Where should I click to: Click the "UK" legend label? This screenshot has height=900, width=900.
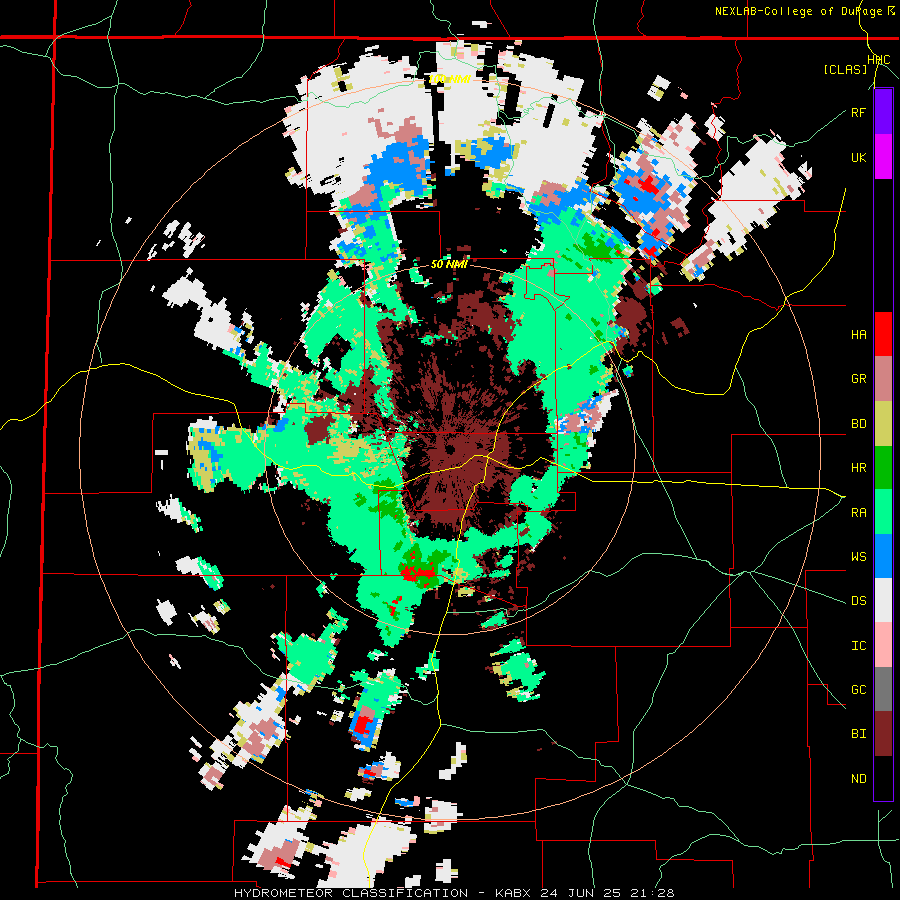[858, 157]
